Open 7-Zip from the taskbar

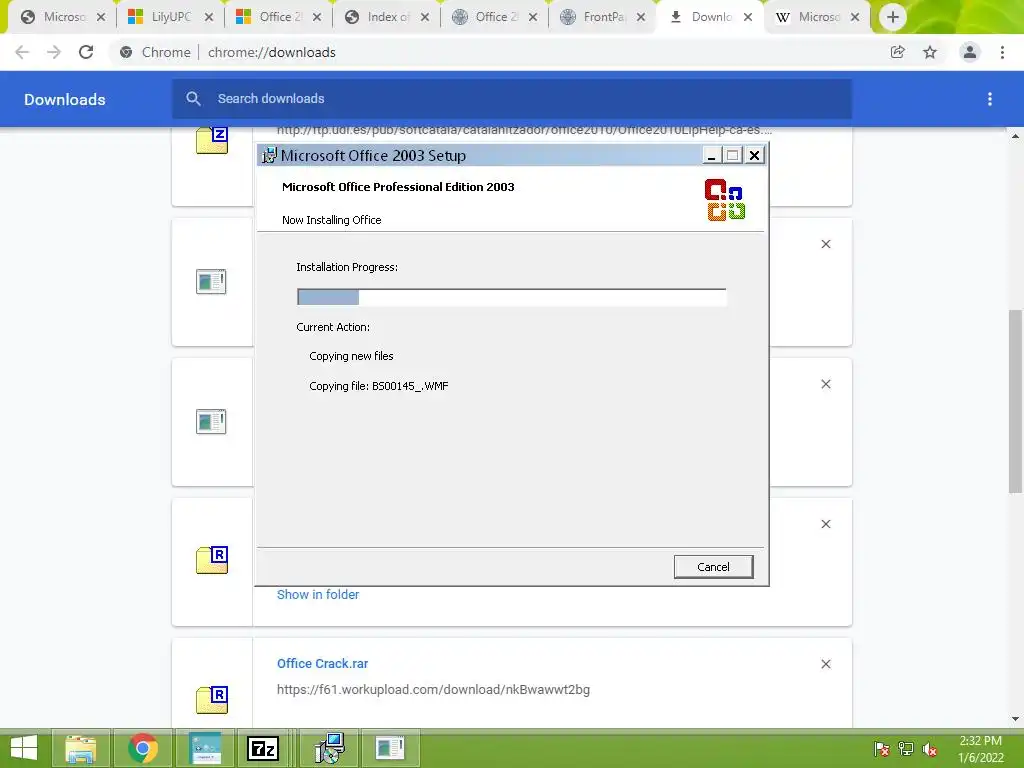pyautogui.click(x=263, y=748)
